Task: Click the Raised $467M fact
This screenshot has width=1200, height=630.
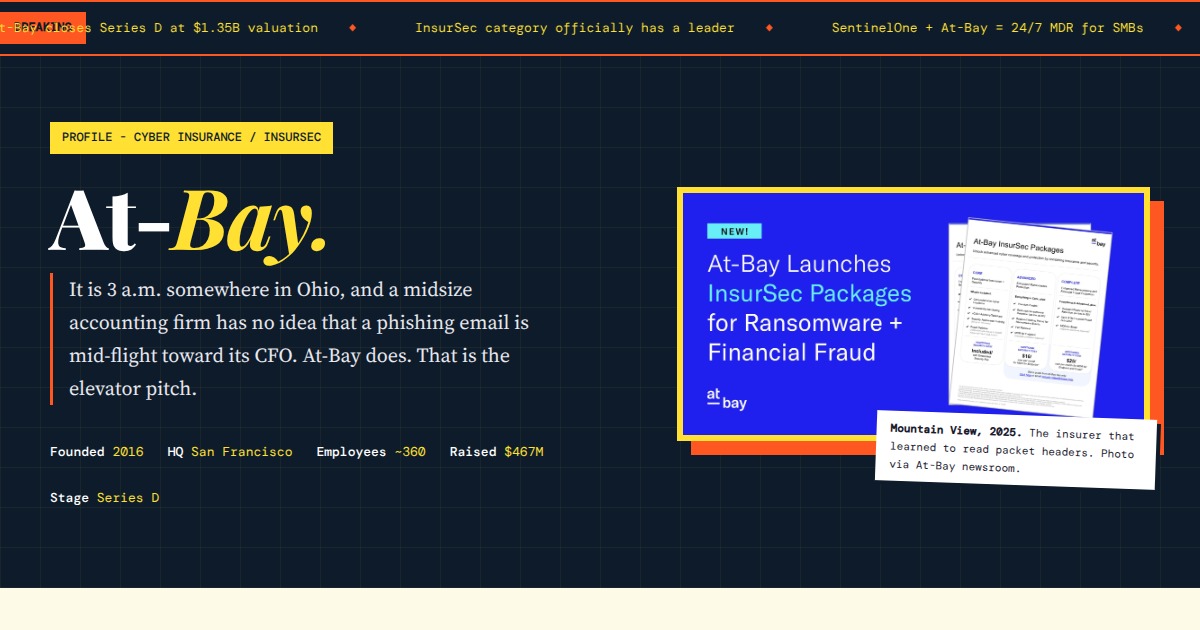Action: [x=497, y=452]
